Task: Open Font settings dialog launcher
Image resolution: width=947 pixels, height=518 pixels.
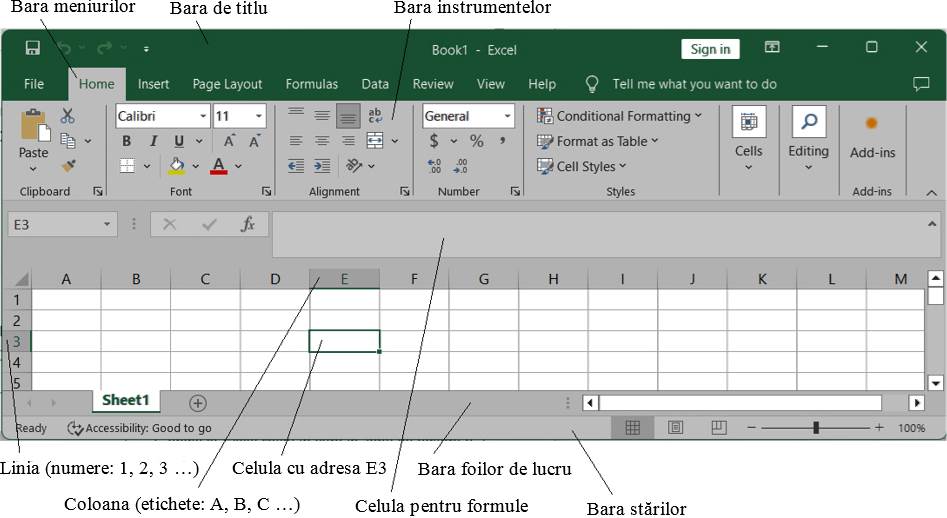Action: (x=266, y=191)
